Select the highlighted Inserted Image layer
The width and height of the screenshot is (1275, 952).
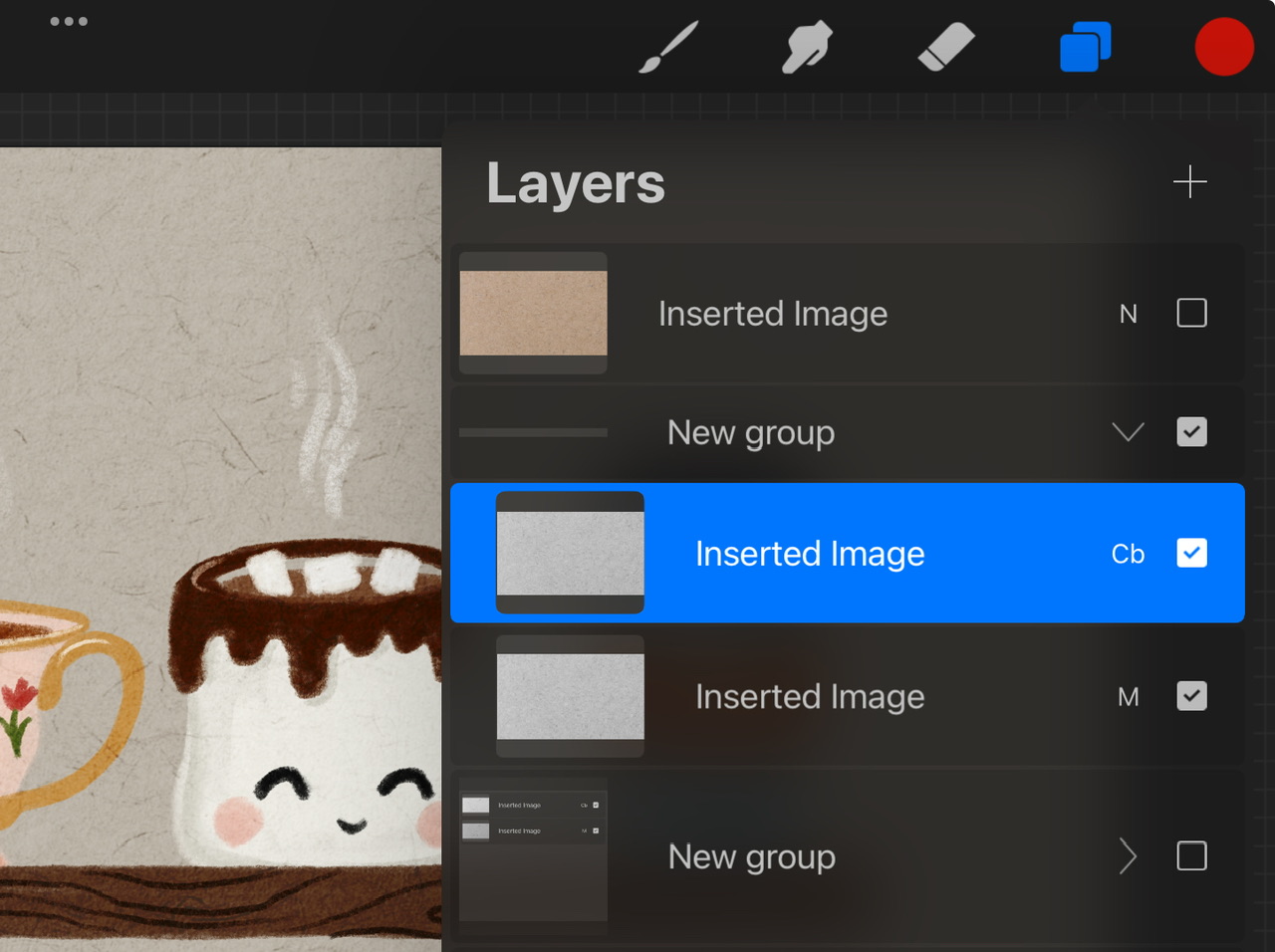pos(809,554)
